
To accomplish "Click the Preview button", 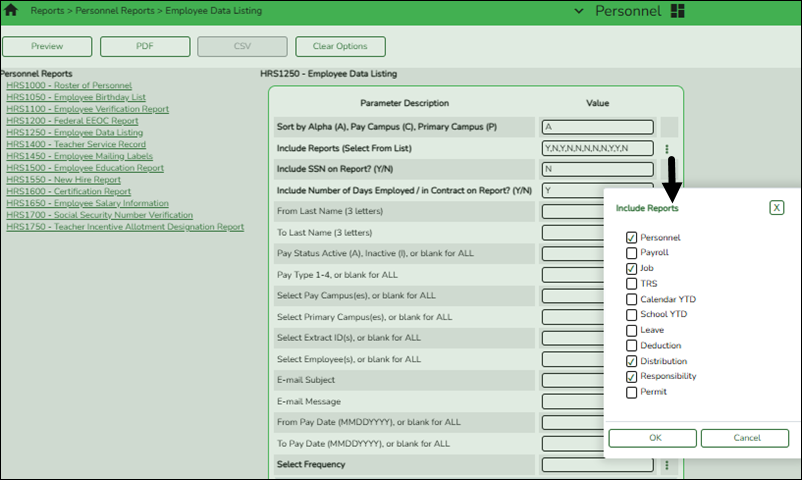I will pos(47,47).
